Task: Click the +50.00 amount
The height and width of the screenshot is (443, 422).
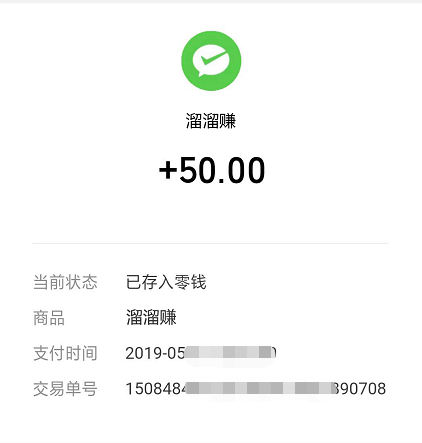Action: tap(212, 170)
